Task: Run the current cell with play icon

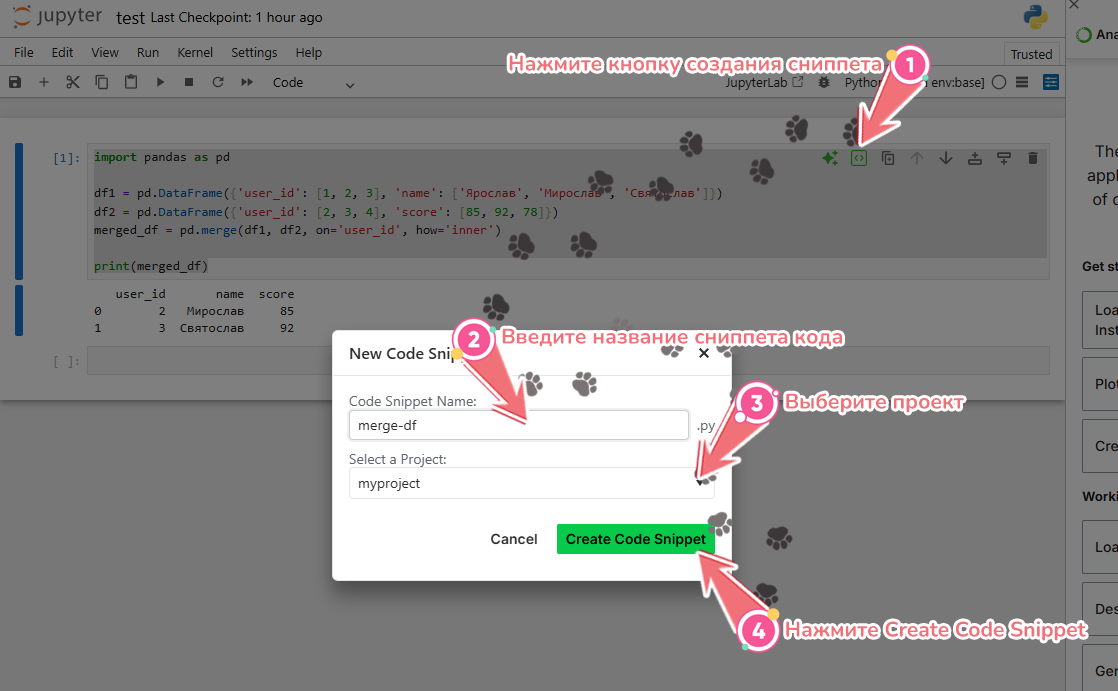Action: (159, 83)
